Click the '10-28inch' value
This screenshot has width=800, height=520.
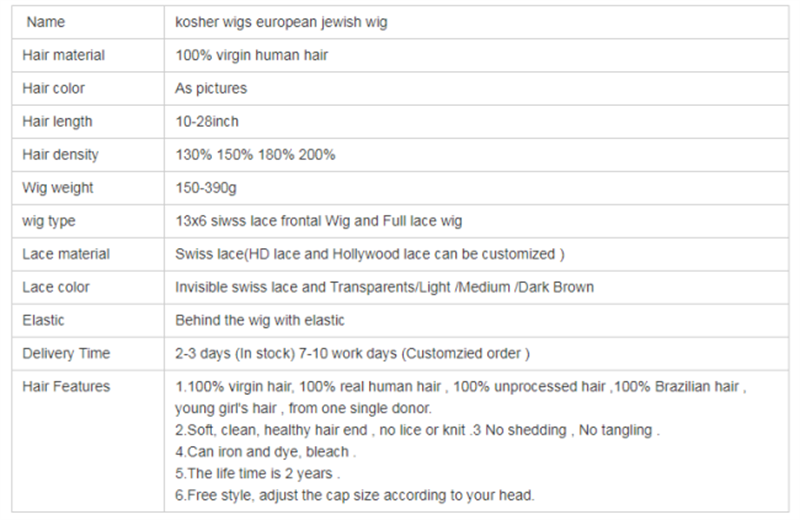pos(207,121)
